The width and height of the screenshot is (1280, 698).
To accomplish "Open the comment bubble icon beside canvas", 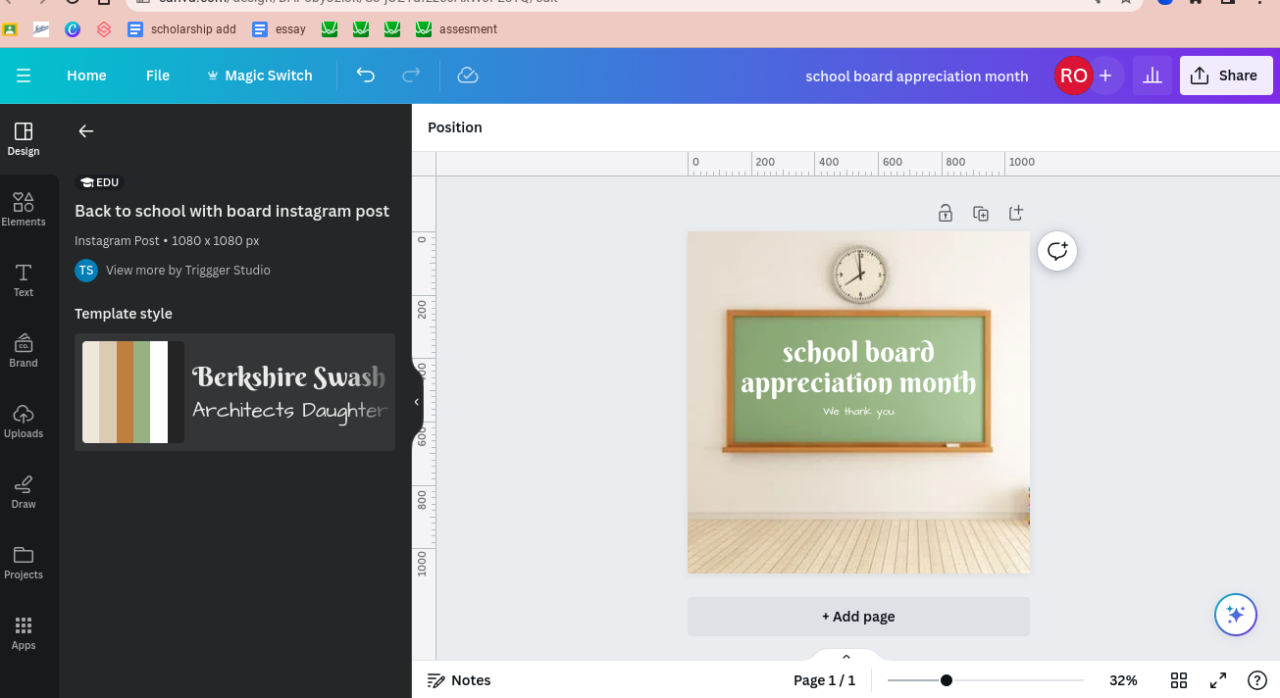I will pyautogui.click(x=1057, y=251).
